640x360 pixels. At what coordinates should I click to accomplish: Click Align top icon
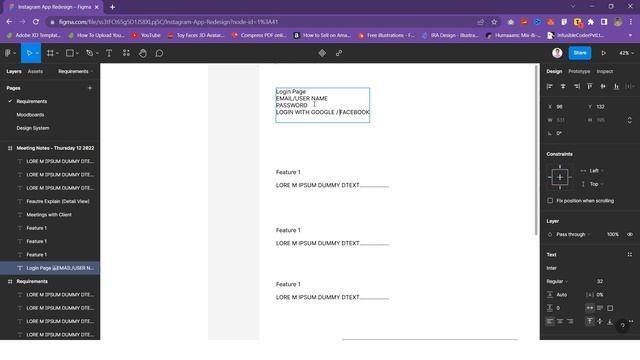click(590, 86)
